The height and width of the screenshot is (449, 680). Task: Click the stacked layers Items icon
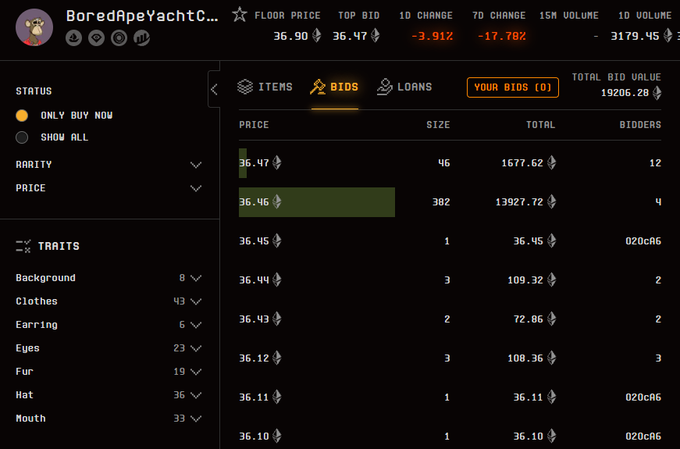point(245,87)
